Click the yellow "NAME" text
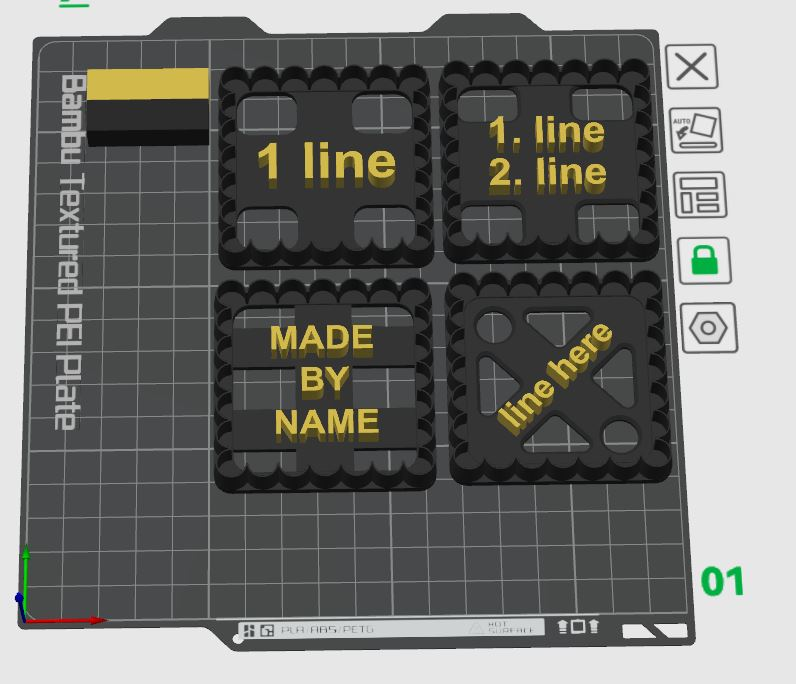Viewport: 796px width, 684px height. [327, 422]
